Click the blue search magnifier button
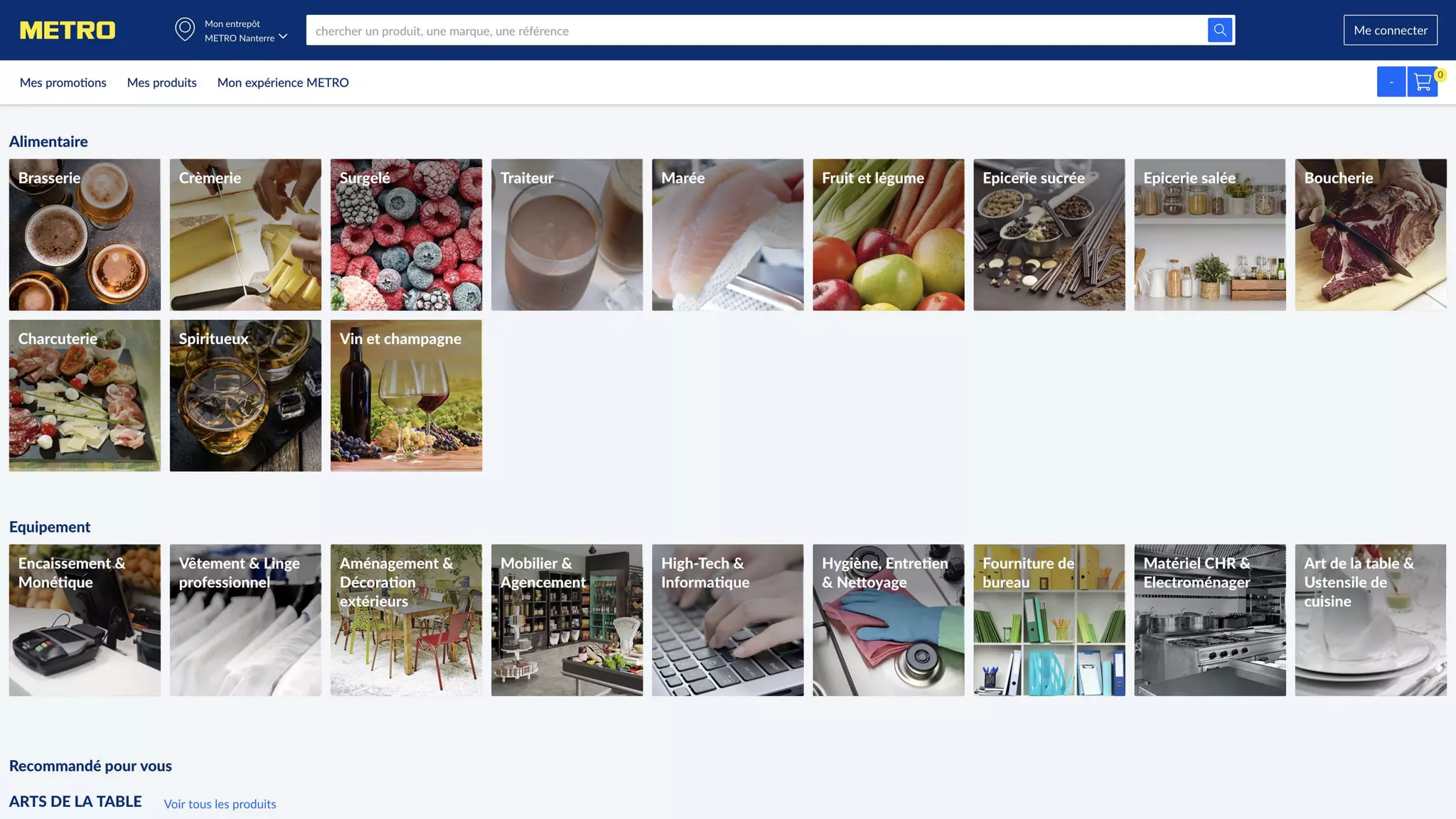Screen dimensions: 1456x819 point(1220,30)
